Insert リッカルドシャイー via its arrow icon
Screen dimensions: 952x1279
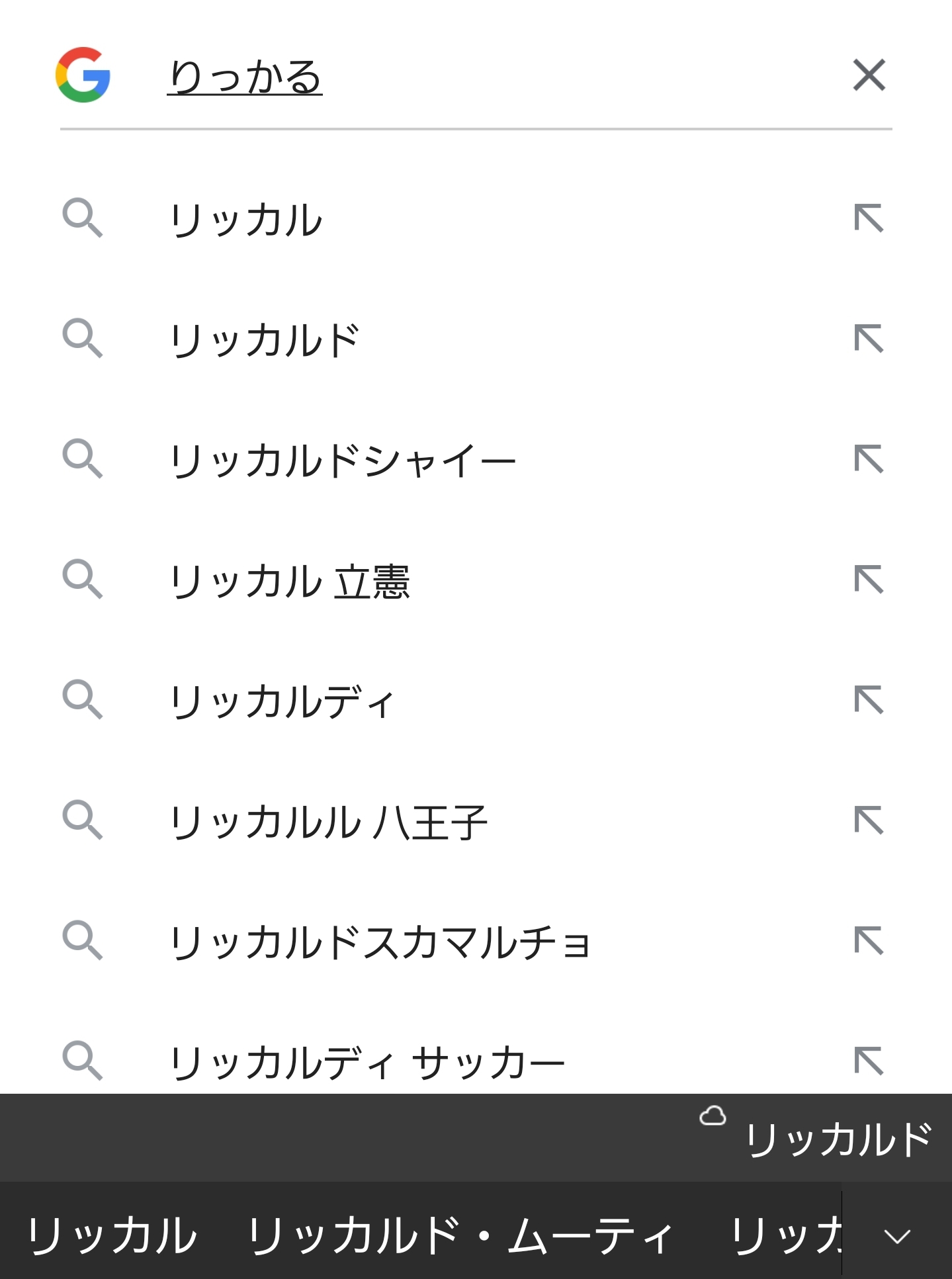[869, 459]
